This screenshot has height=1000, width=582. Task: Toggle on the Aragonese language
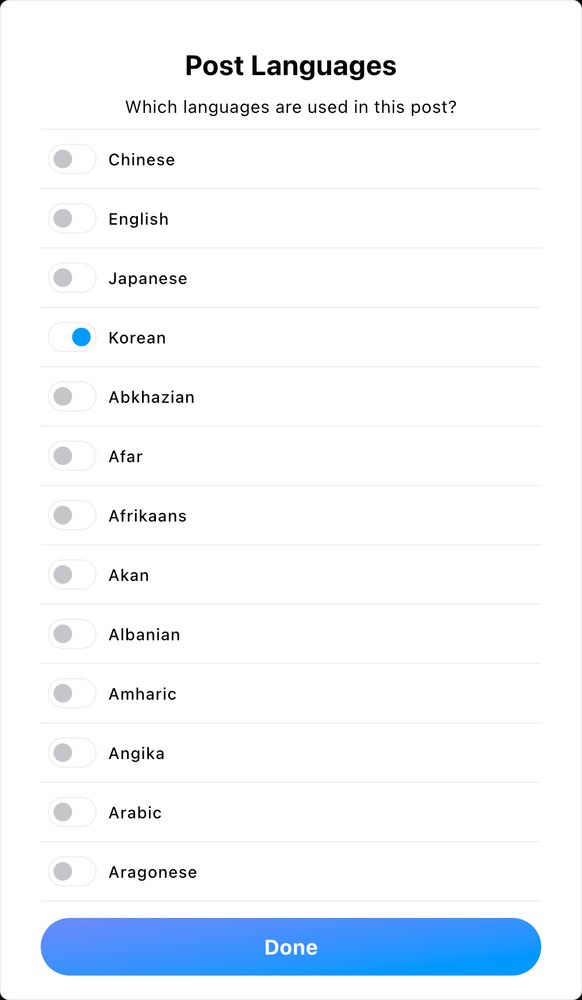(71, 871)
